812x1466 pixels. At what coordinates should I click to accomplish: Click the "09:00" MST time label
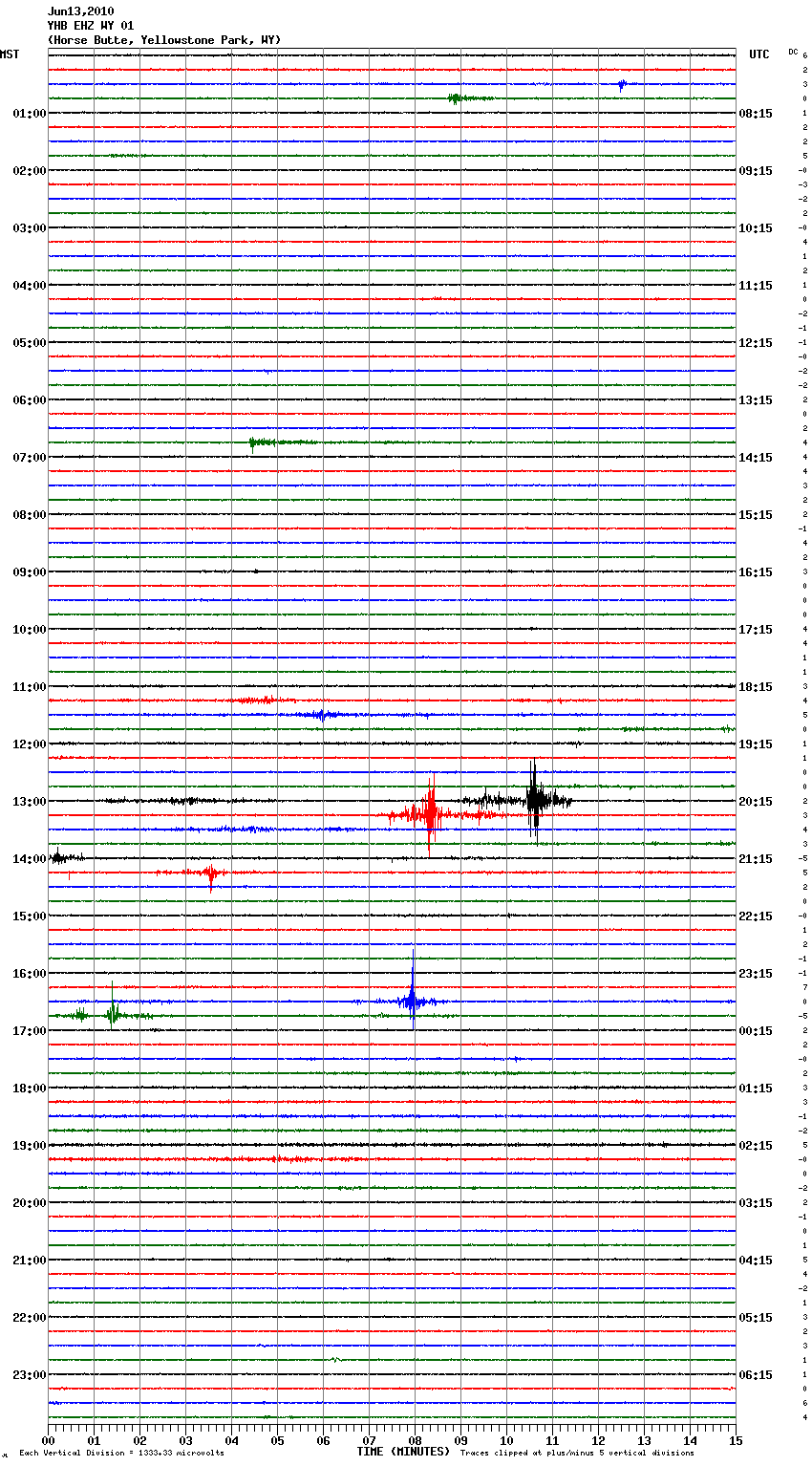click(30, 572)
